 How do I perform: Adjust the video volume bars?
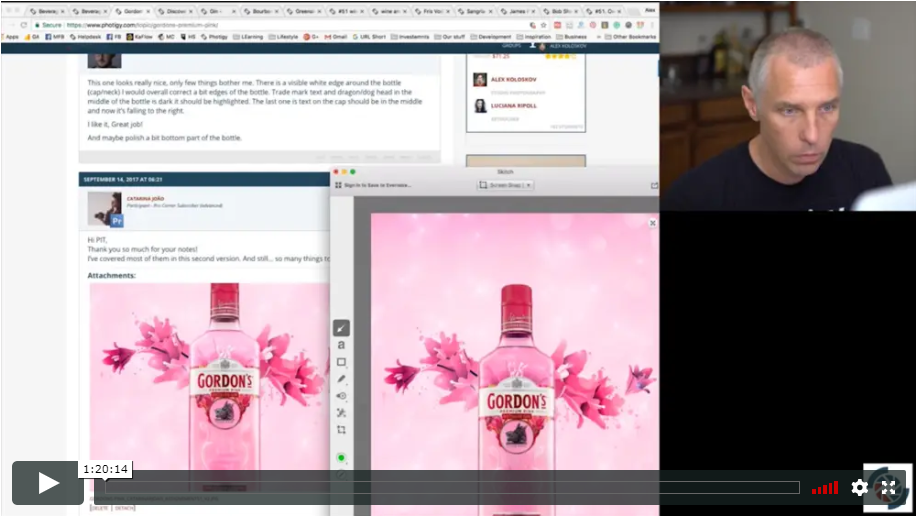click(825, 487)
